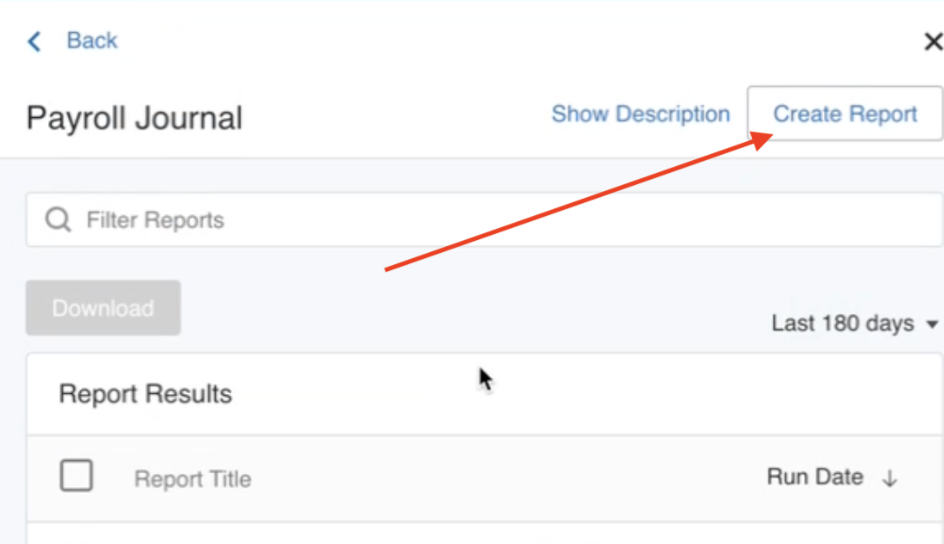944x544 pixels.
Task: Click the Run Date descending arrow icon
Action: (x=890, y=479)
